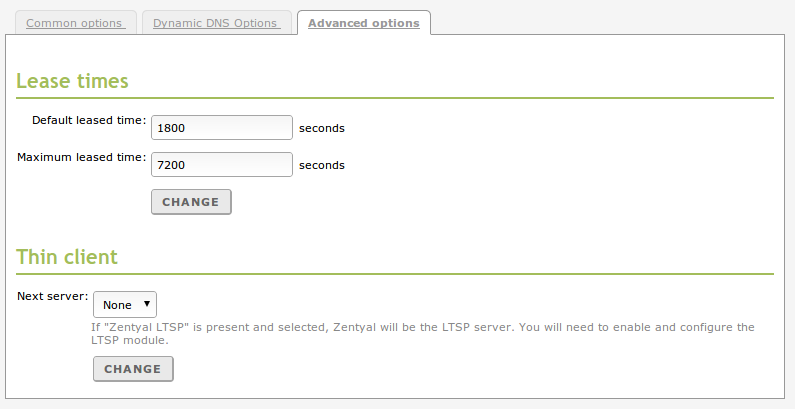Screen dimensions: 795x409
Task: Click the Maximum leased time label
Action: [x=82, y=157]
